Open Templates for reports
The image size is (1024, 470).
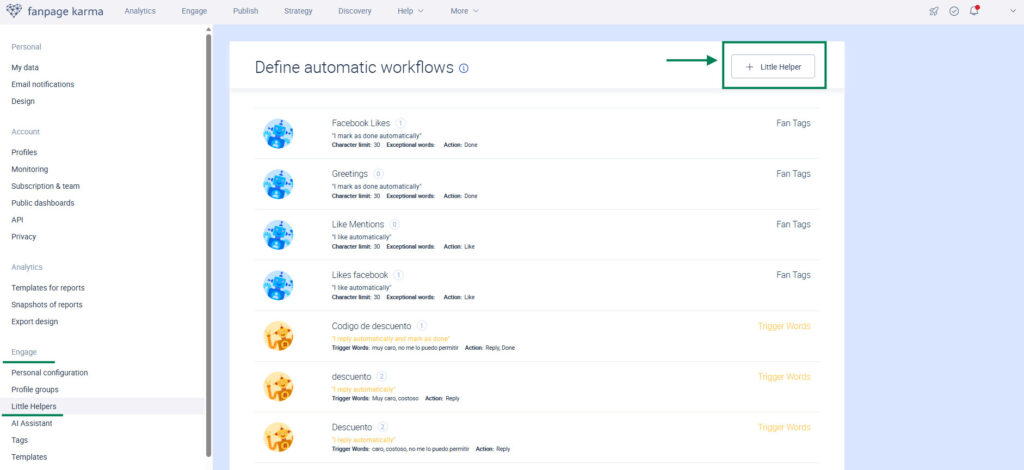48,288
